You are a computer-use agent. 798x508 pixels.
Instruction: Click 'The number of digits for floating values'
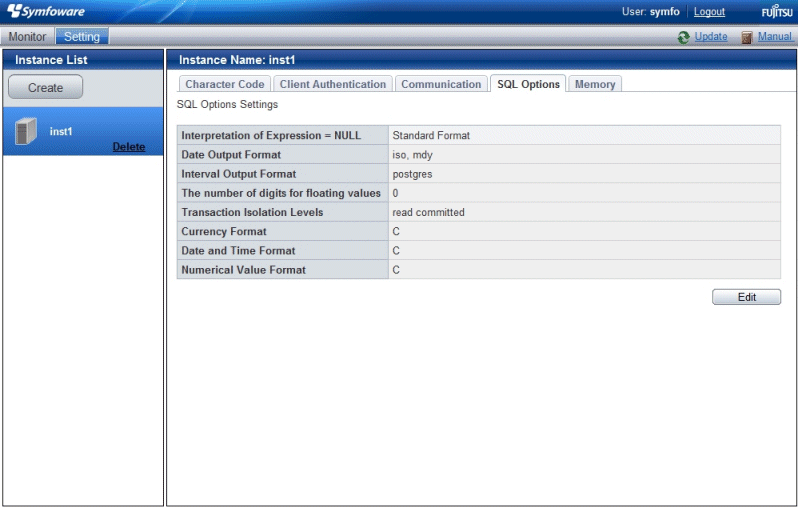coord(281,193)
